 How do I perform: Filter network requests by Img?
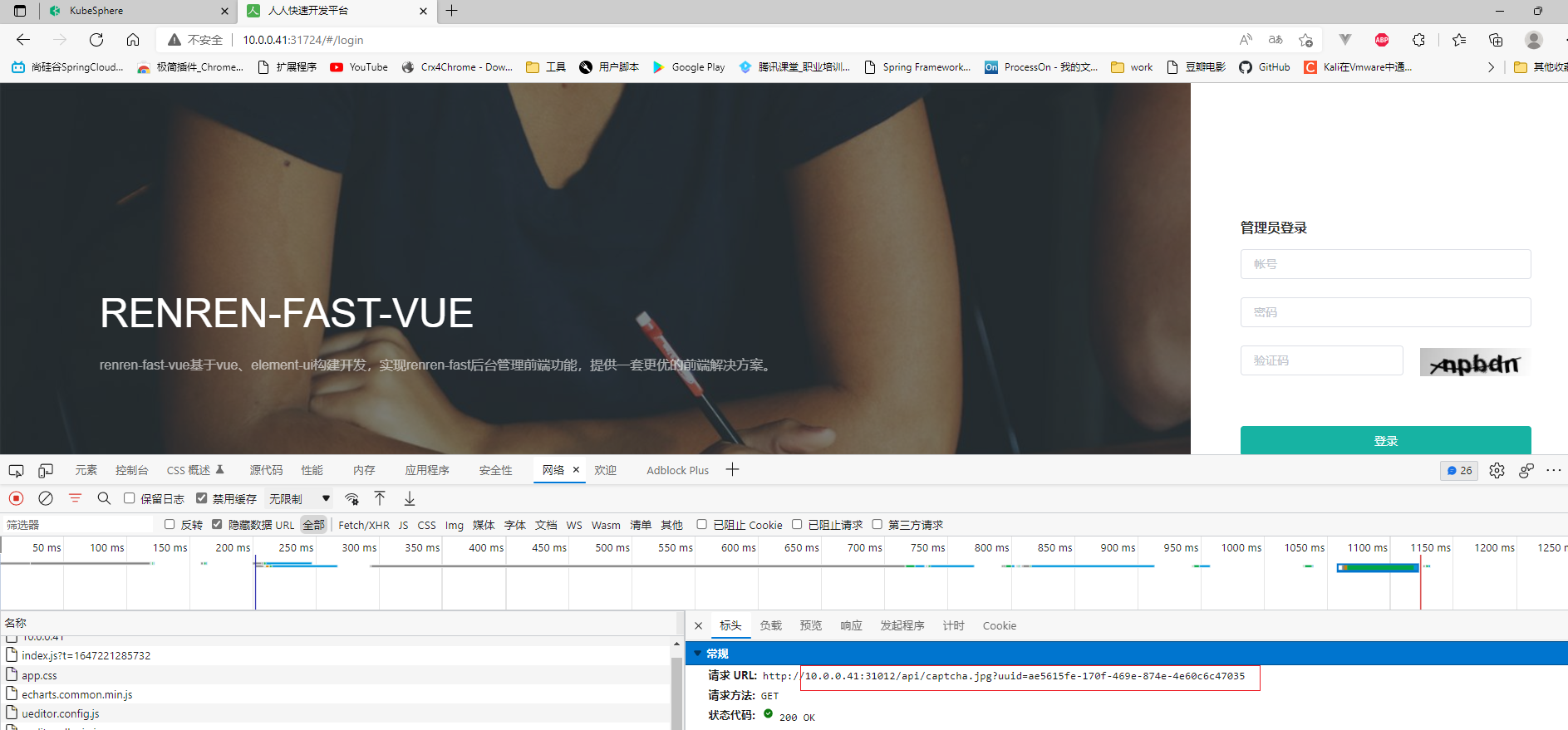(455, 525)
